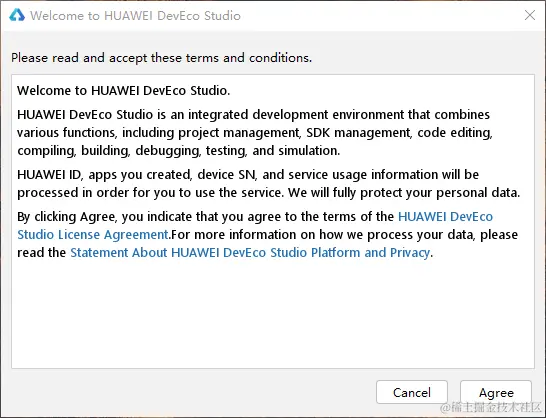This screenshot has width=546, height=418.
Task: Open the Statement About HUAWEI DevEco Studio Platform and Privacy link
Action: (250, 253)
